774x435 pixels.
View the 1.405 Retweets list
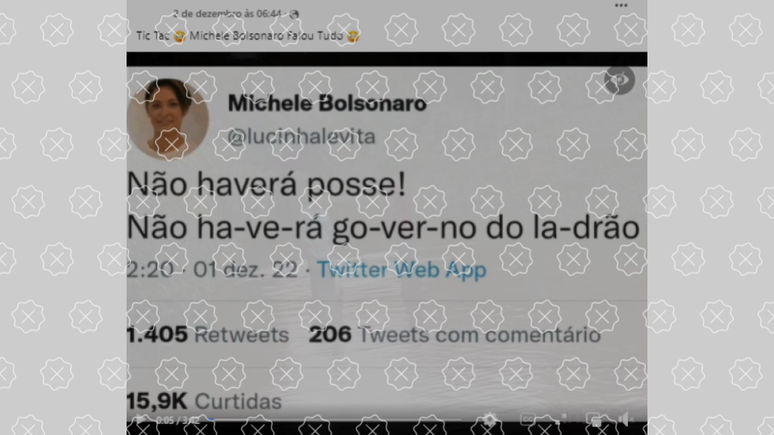click(x=208, y=335)
